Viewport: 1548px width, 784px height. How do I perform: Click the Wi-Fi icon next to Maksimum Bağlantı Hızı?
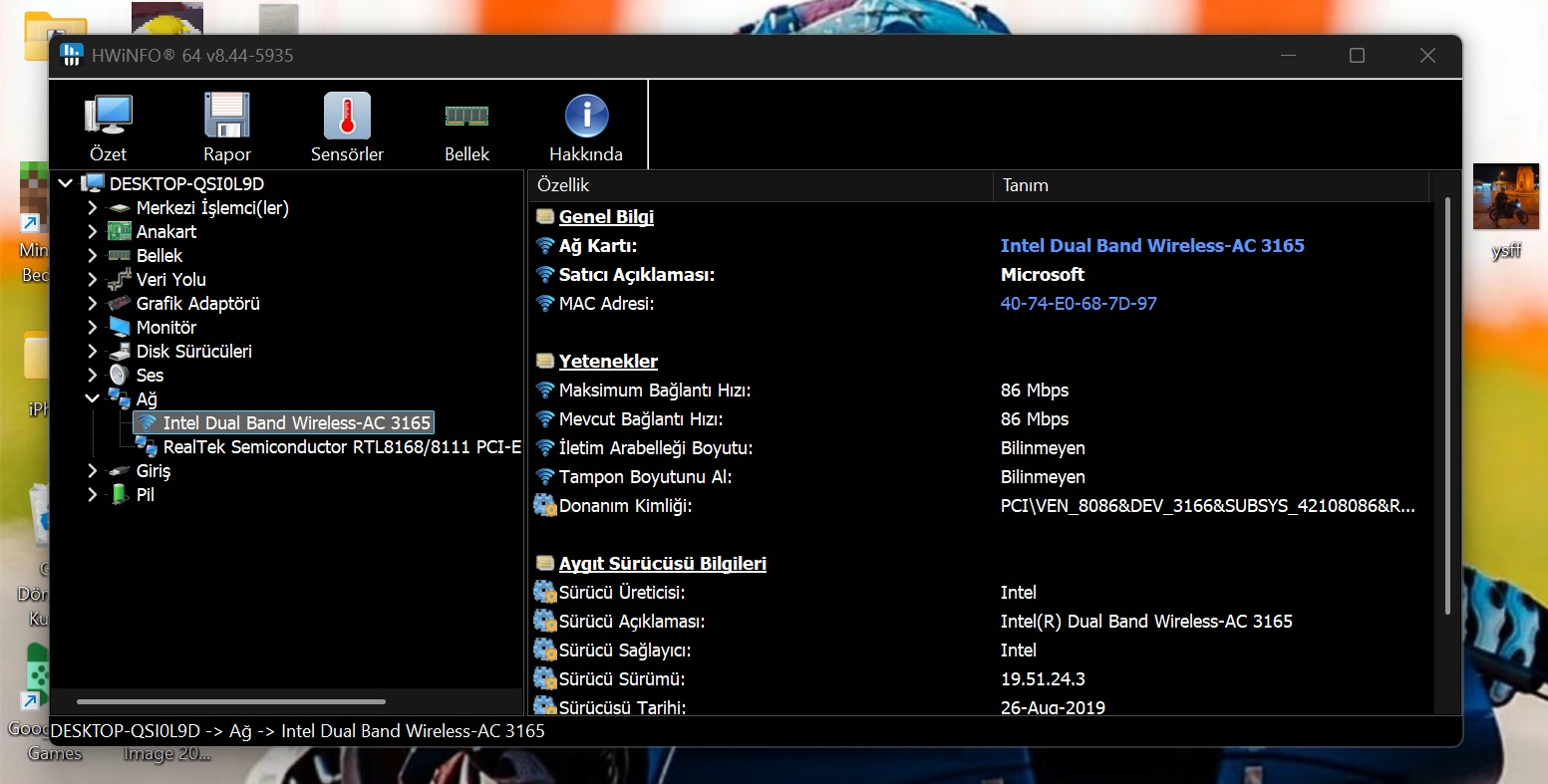(545, 391)
